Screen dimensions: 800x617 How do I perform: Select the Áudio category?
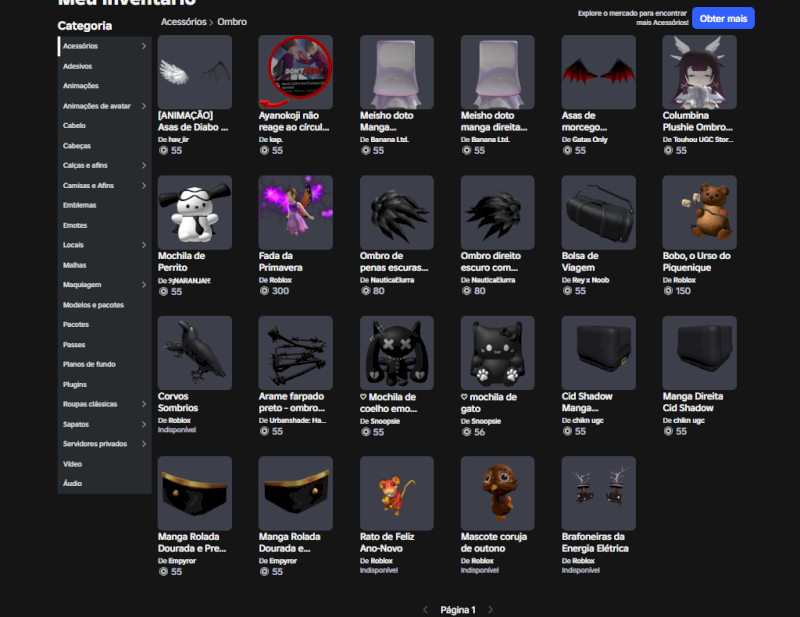click(x=105, y=484)
